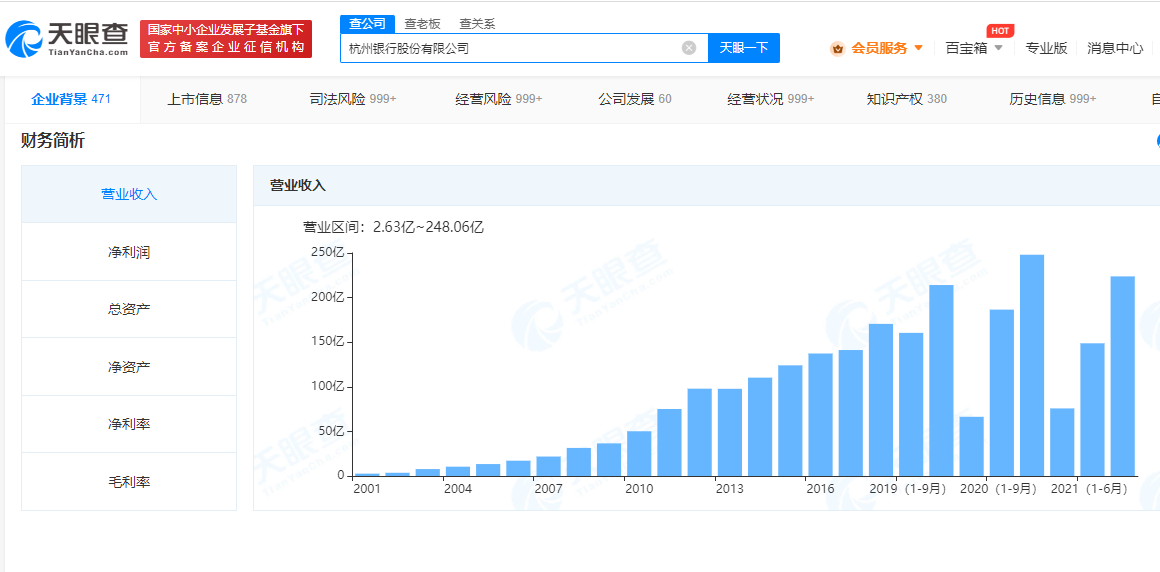Expand the 百宝箱 dropdown arrow

pos(998,48)
